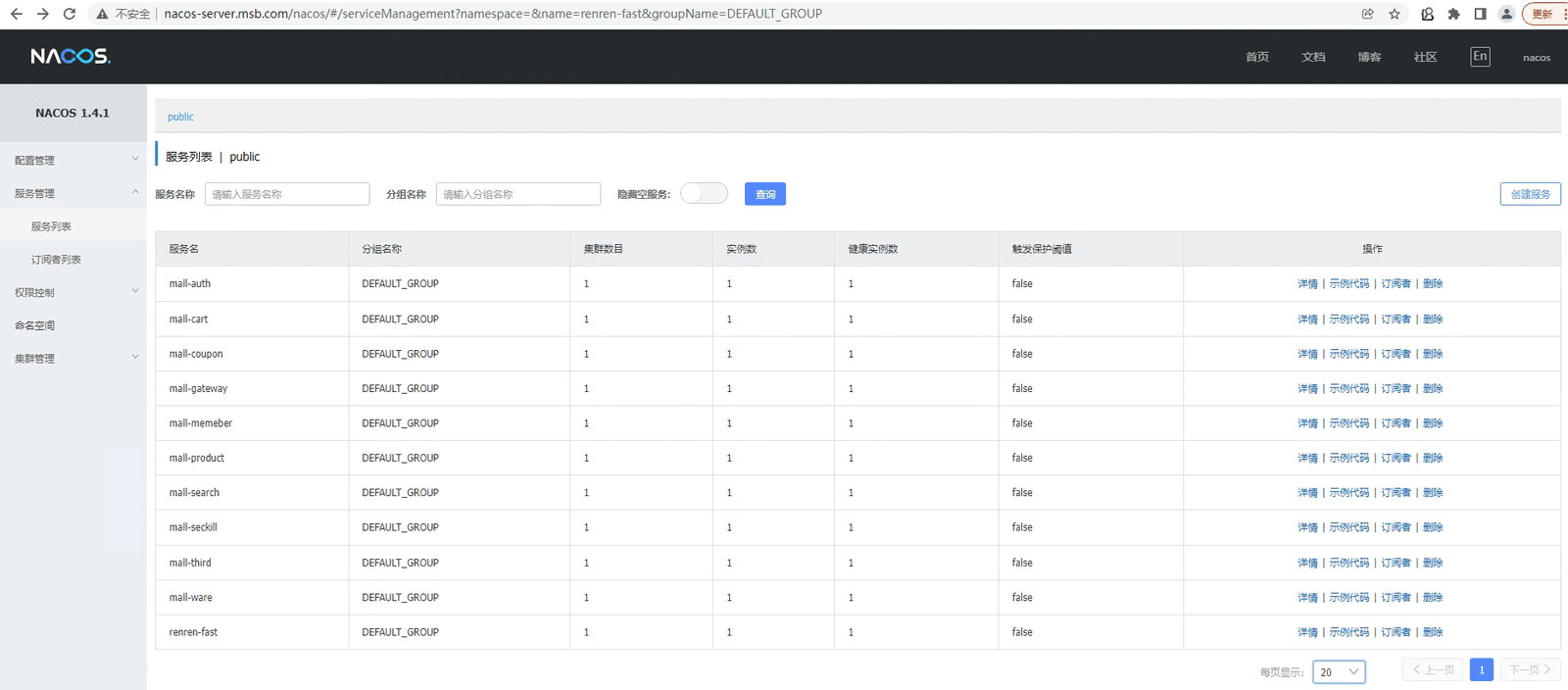Click the browser address bar URL
Image resolution: width=1568 pixels, height=690 pixels.
493,14
